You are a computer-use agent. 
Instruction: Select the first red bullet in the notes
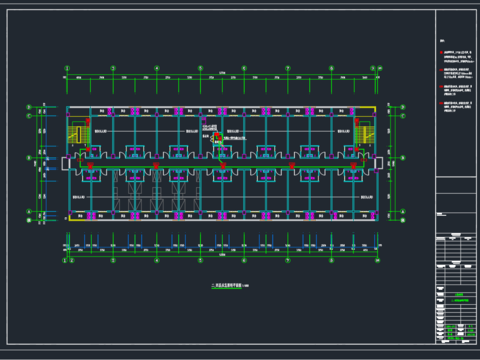click(441, 53)
